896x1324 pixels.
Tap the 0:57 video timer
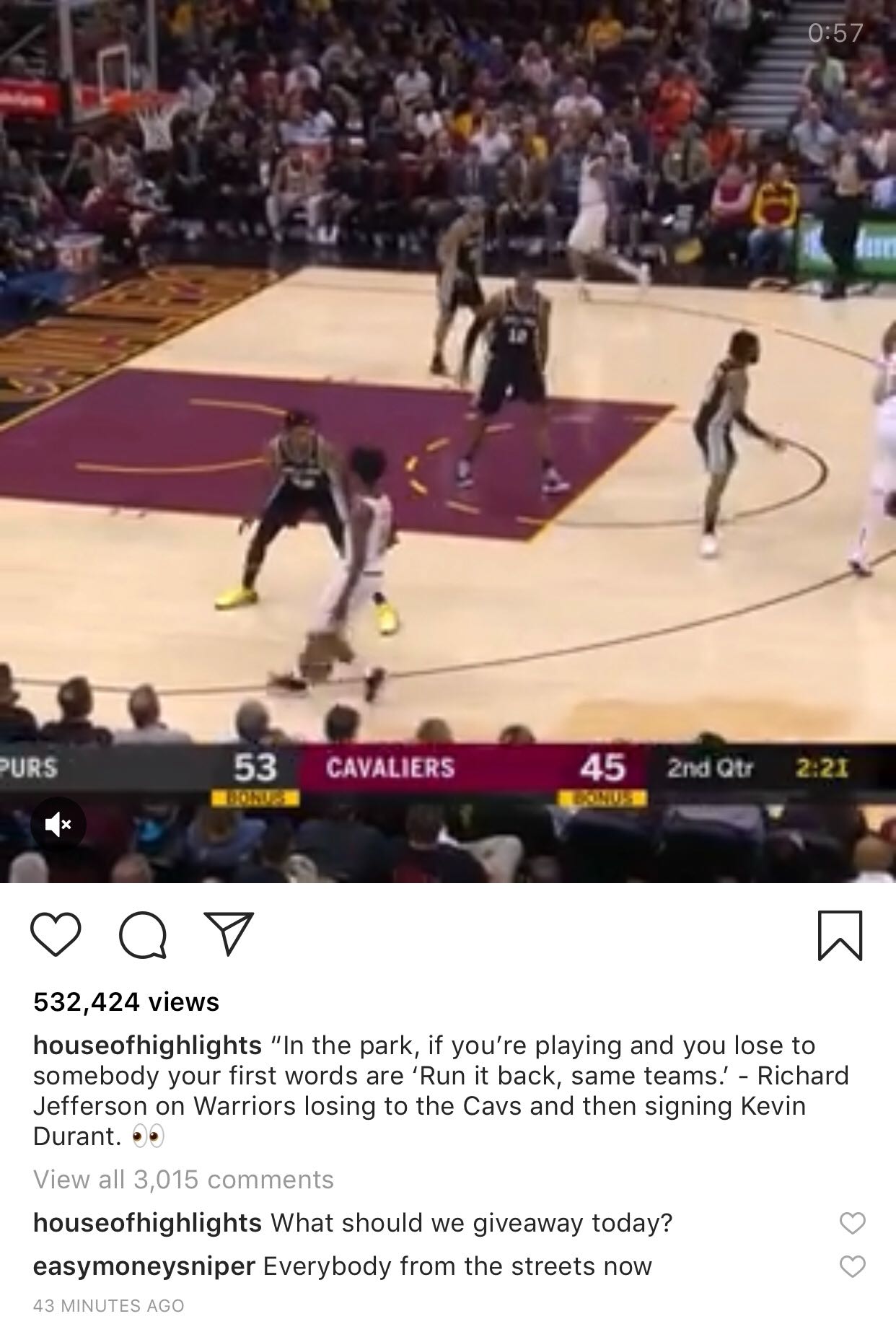(x=835, y=33)
